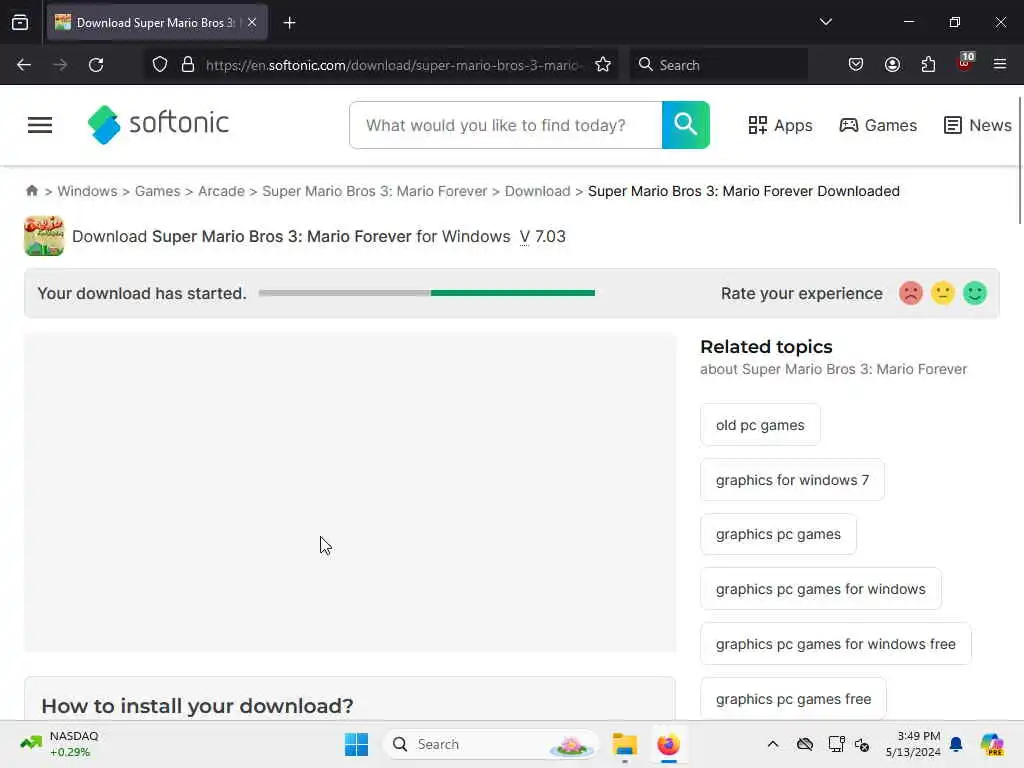Viewport: 1024px width, 768px height.
Task: Rate experience with green happy face
Action: point(974,293)
